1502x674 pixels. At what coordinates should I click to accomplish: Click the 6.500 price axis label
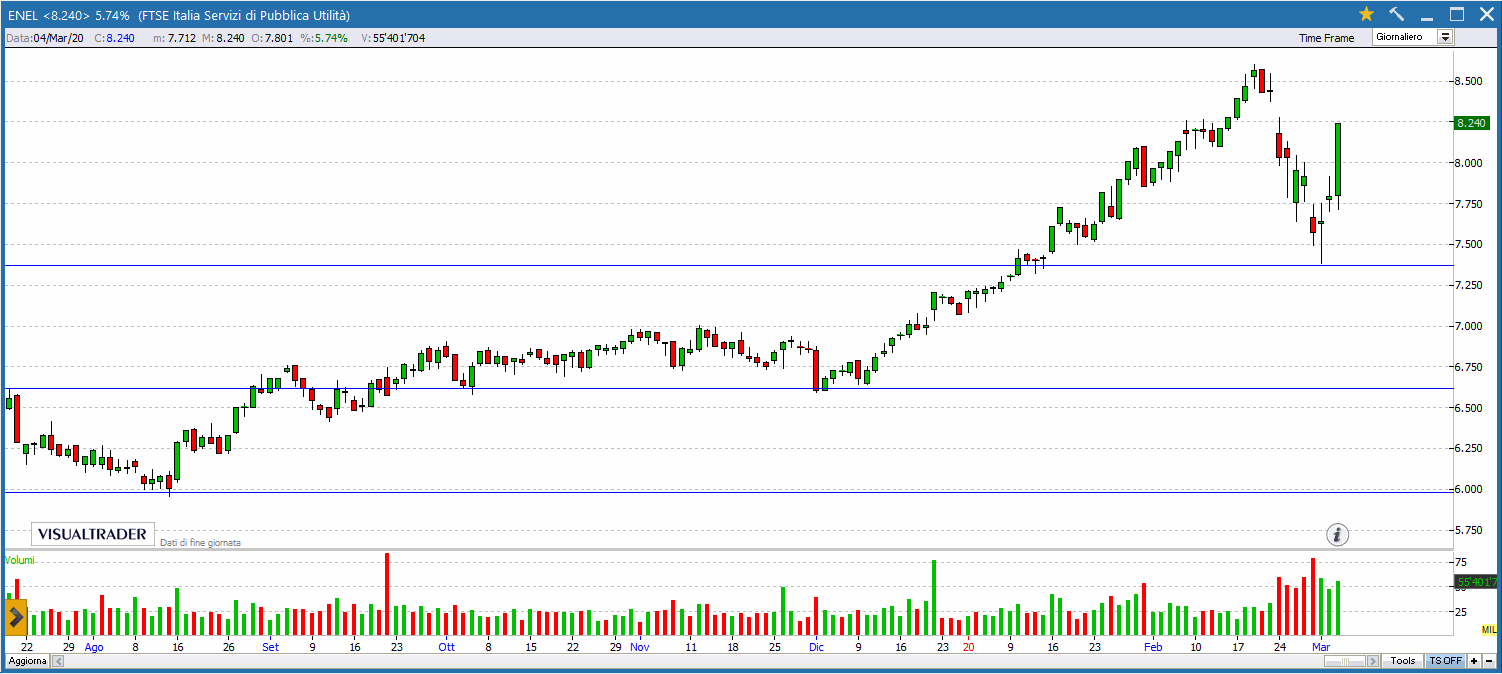(x=1470, y=408)
